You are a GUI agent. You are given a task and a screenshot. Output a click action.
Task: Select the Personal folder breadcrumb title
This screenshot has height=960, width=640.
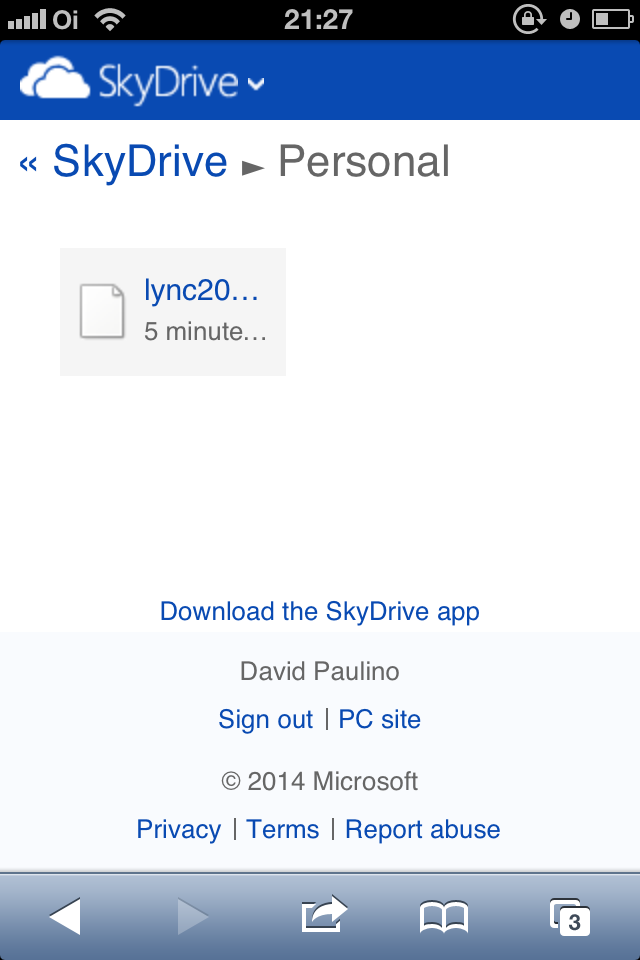pyautogui.click(x=364, y=162)
